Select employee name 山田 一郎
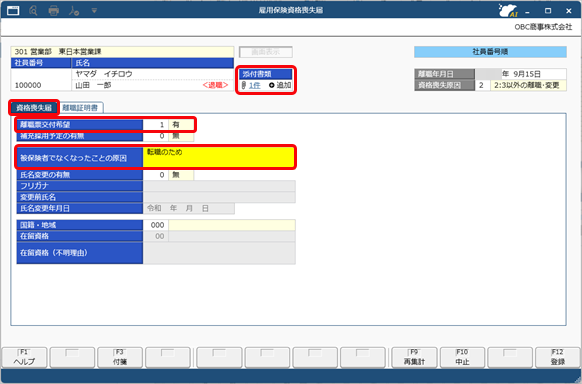Screen dimensions: 582x384 [x=93, y=85]
